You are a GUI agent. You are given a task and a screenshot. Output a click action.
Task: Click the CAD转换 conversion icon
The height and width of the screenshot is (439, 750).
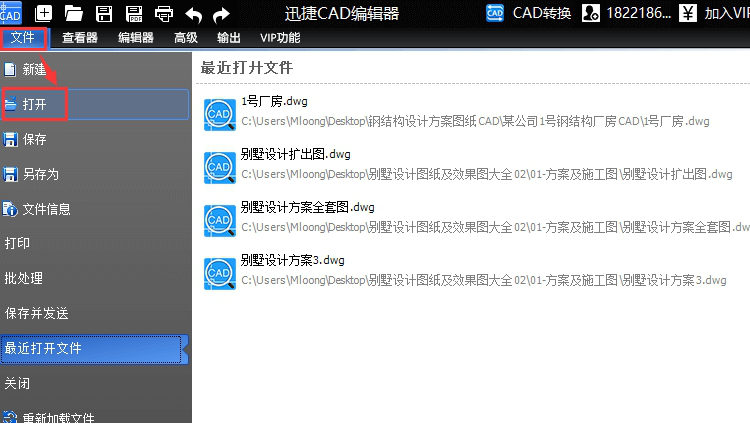tap(495, 13)
